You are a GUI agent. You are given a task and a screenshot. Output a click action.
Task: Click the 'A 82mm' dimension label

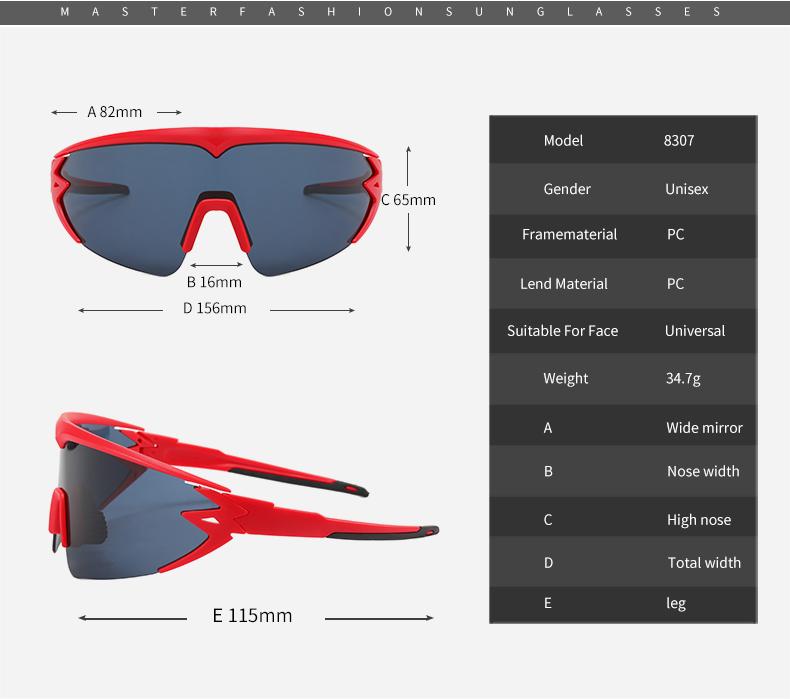click(114, 112)
